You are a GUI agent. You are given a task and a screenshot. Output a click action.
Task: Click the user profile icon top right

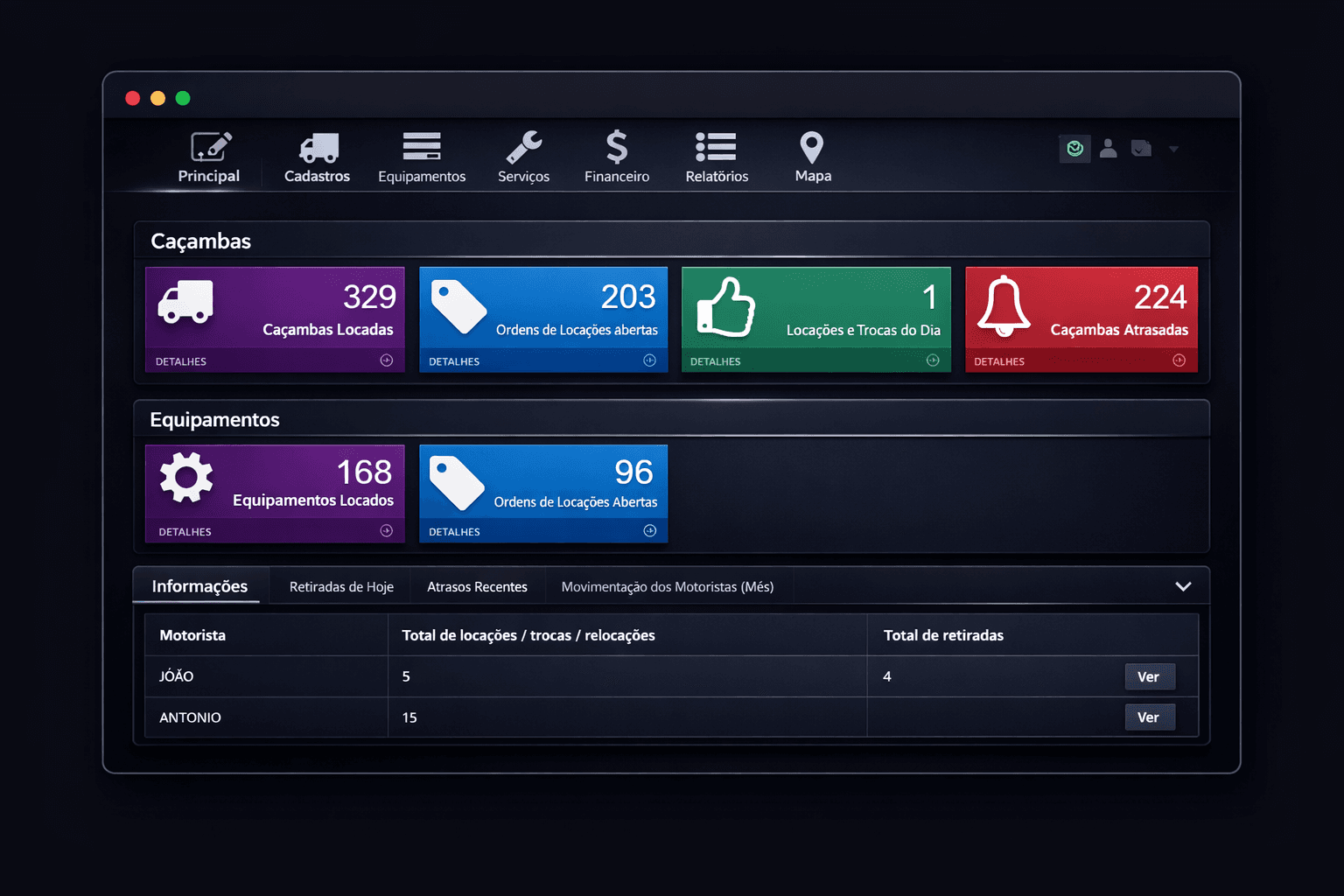pos(1108,149)
